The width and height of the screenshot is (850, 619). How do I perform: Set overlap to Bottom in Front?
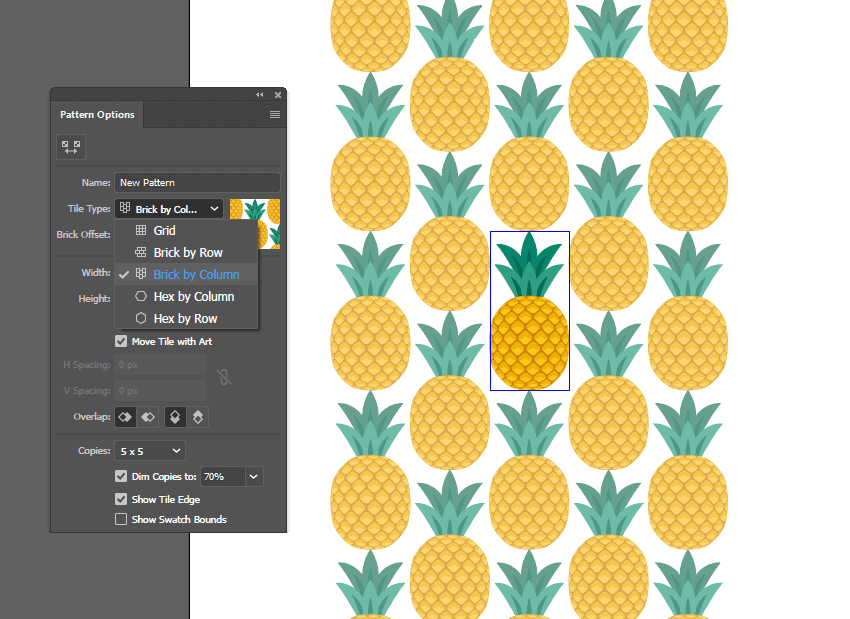tap(197, 416)
